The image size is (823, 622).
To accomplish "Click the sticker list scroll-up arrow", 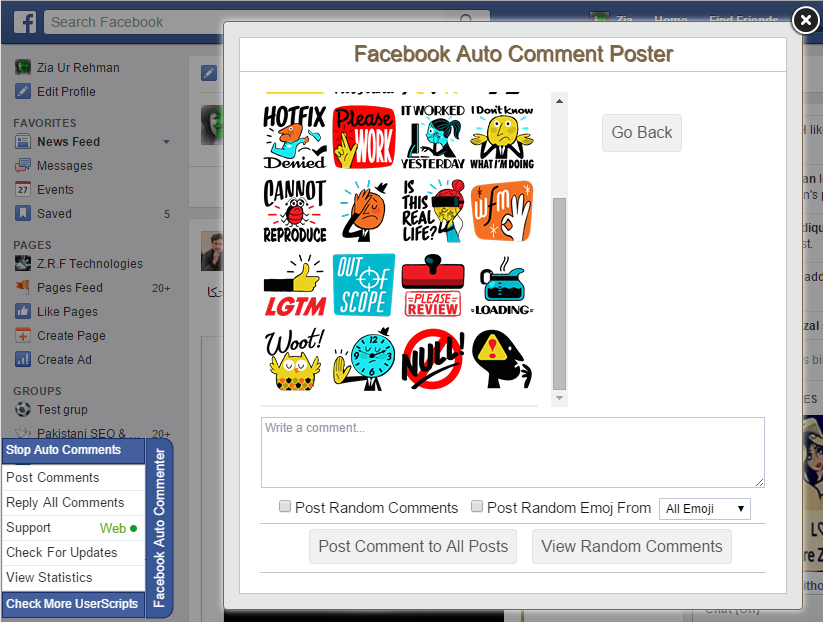I will (560, 101).
